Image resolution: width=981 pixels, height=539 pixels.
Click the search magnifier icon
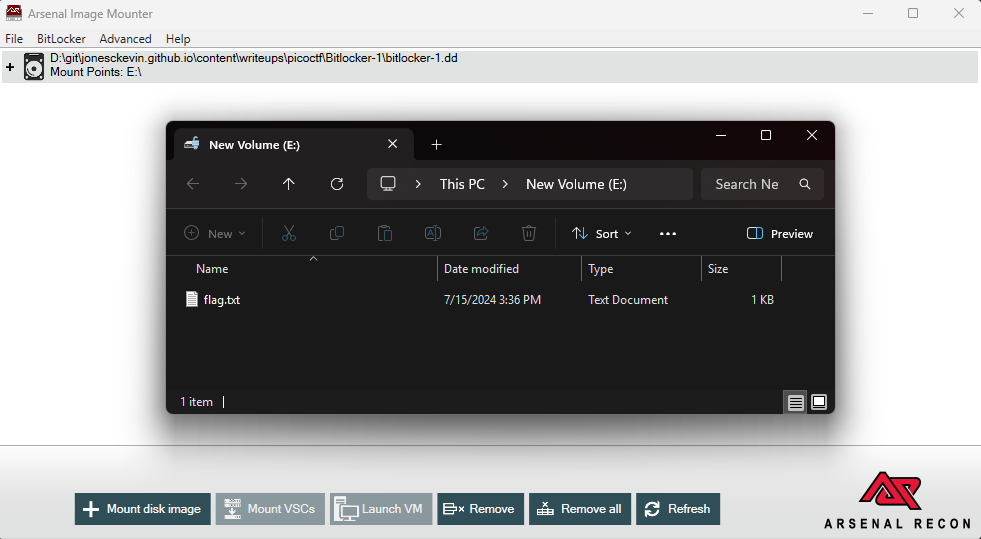coord(805,184)
